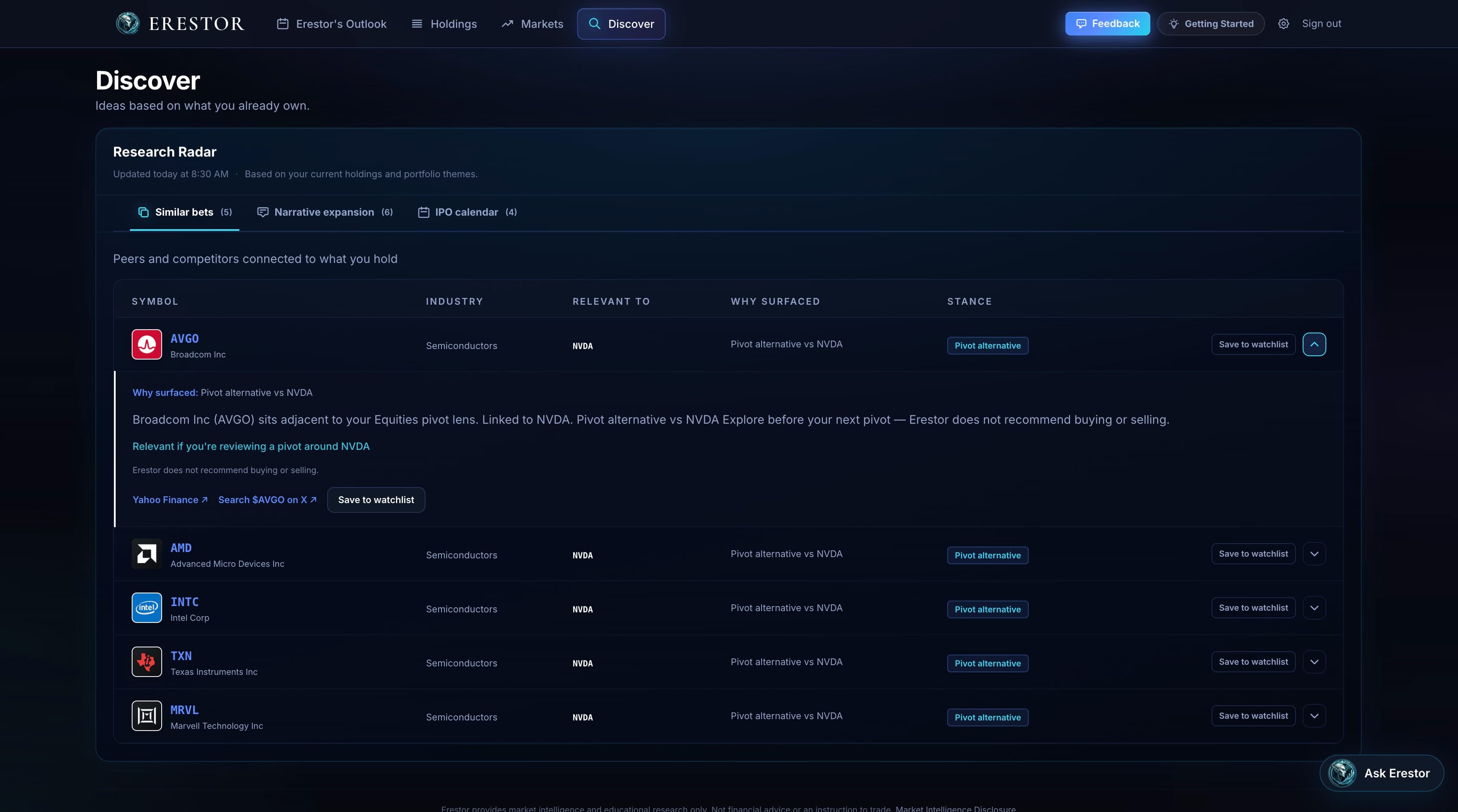The width and height of the screenshot is (1458, 812).
Task: Click the STANCE column header
Action: pos(970,302)
